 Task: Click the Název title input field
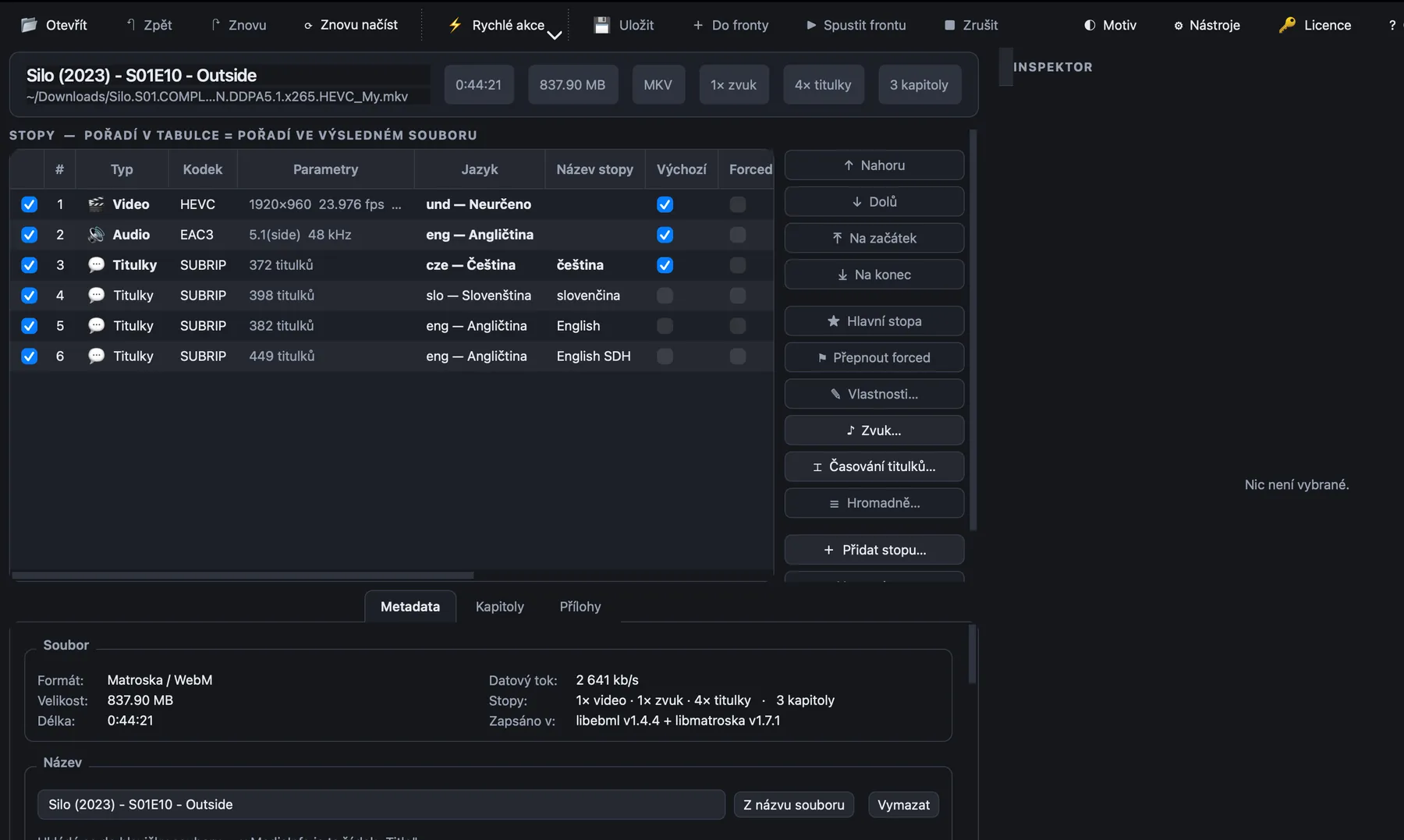(x=381, y=805)
